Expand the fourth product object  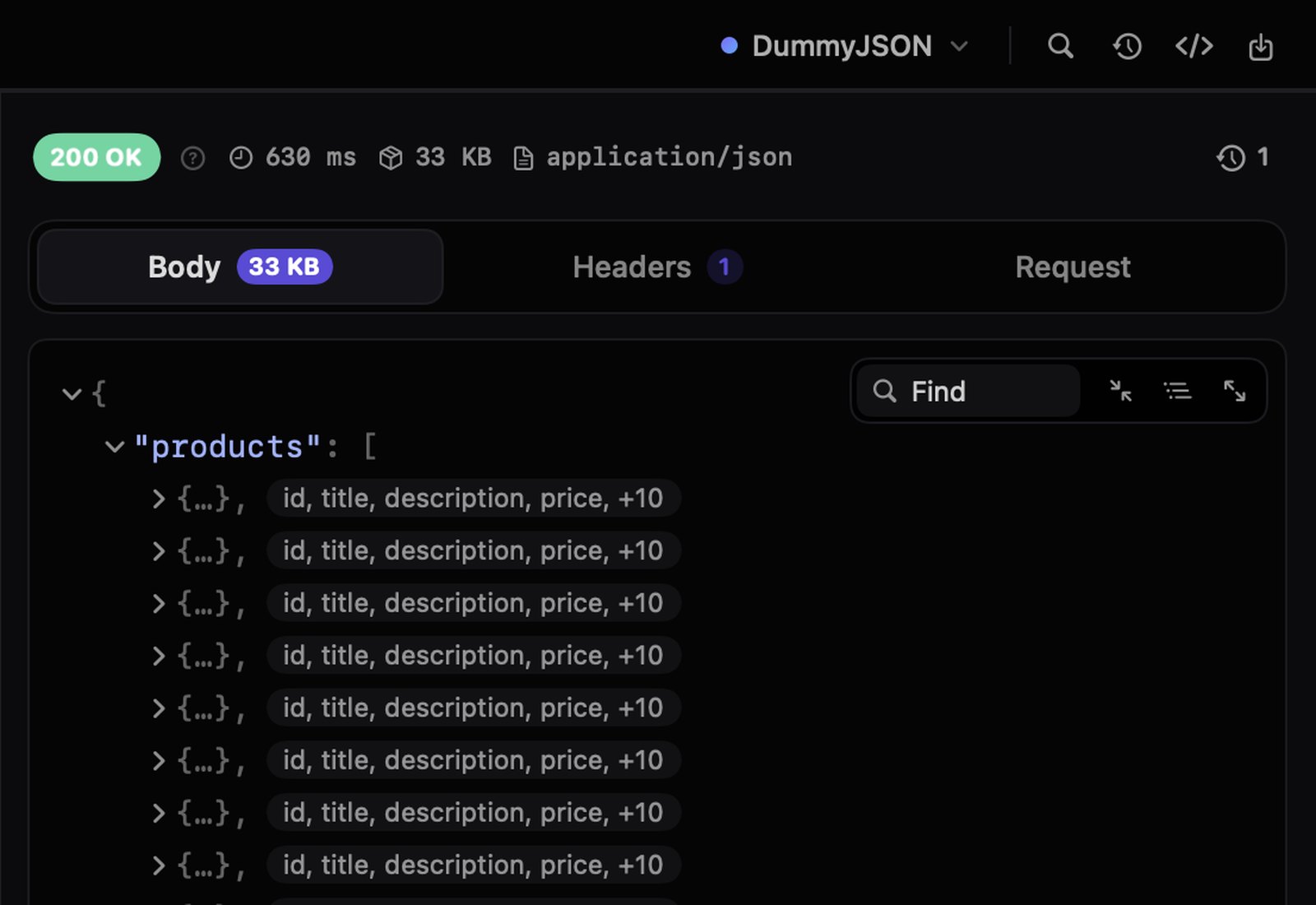(x=158, y=656)
